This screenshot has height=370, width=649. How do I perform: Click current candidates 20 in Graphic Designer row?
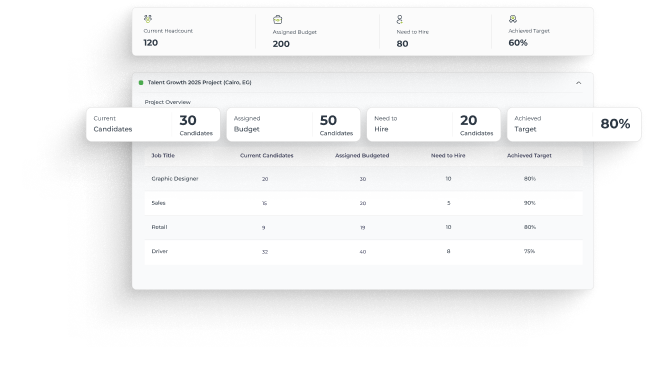pyautogui.click(x=265, y=179)
